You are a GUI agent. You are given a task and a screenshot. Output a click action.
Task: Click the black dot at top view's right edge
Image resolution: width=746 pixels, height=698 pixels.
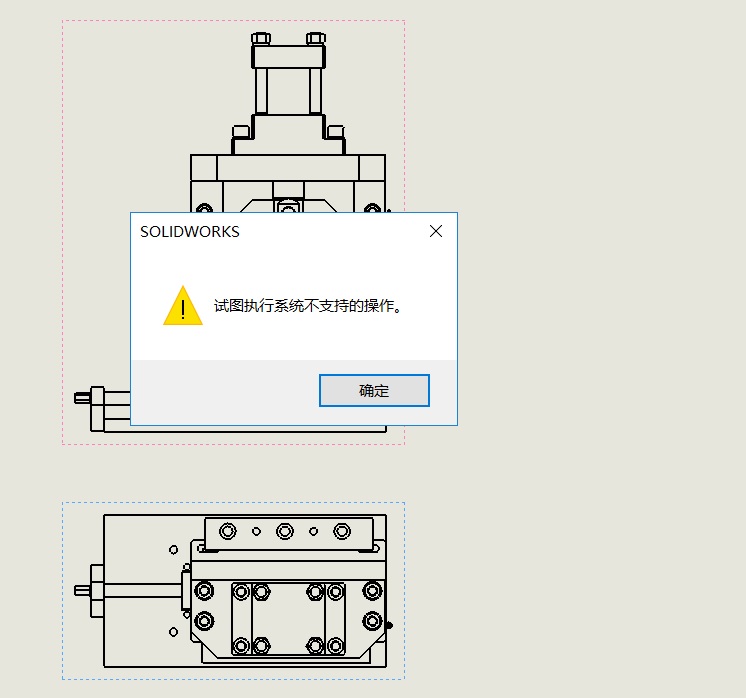coord(389,625)
